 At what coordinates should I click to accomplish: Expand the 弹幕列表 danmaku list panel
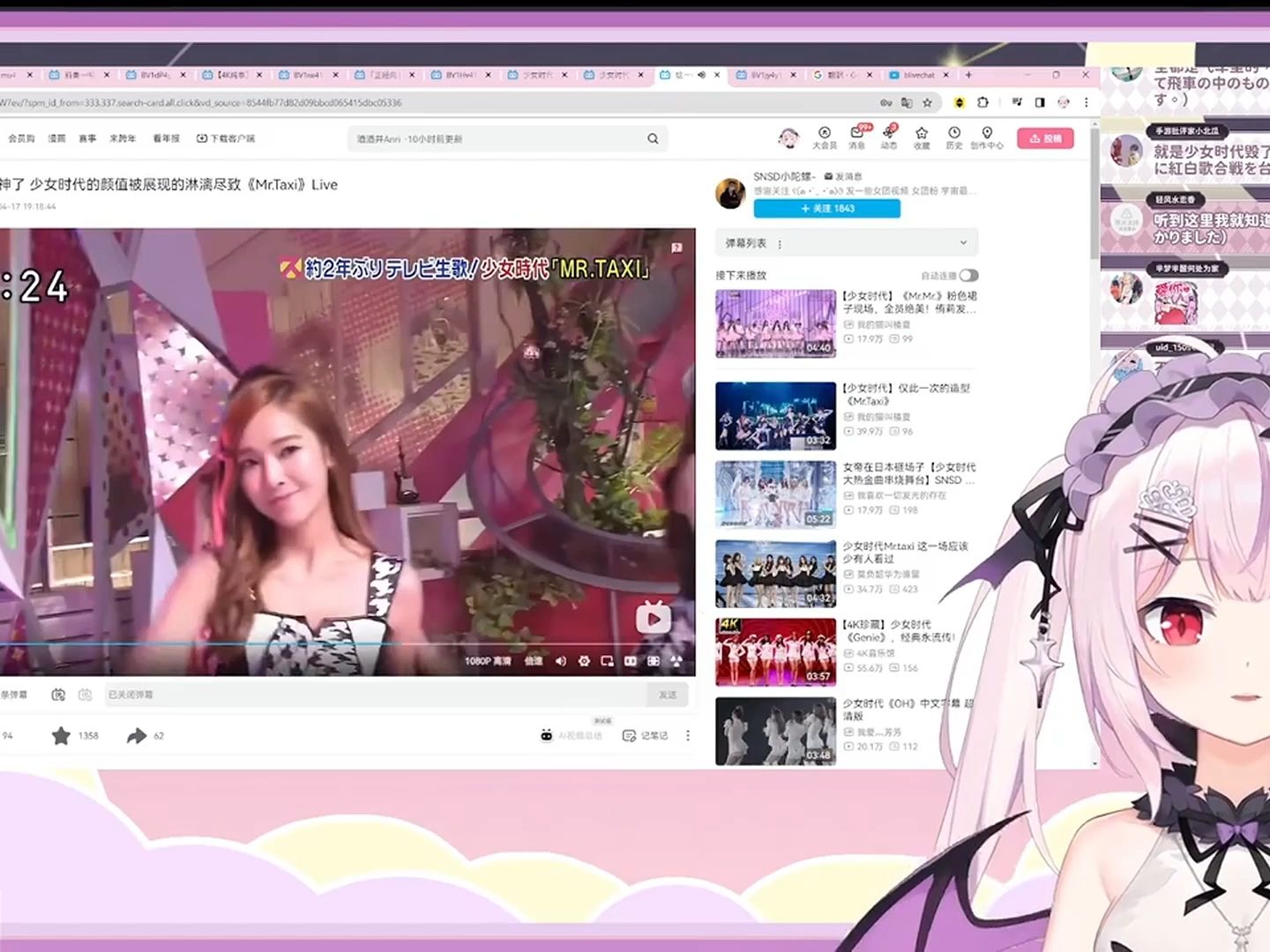[x=963, y=242]
